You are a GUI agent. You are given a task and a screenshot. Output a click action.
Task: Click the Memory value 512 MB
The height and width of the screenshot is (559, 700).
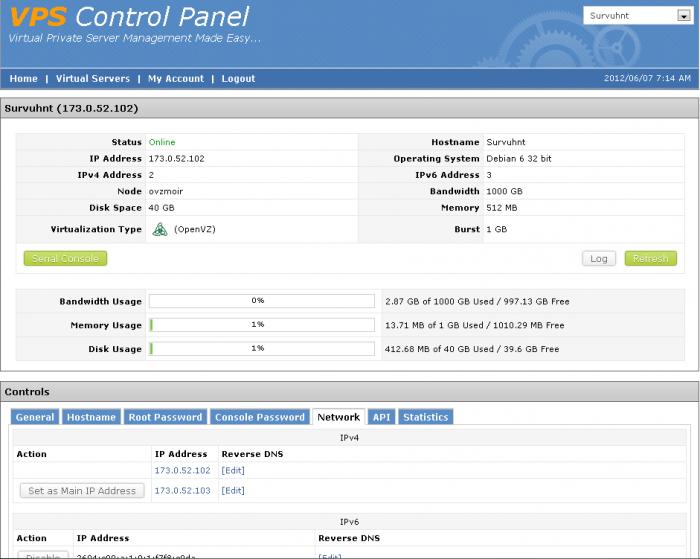(502, 208)
